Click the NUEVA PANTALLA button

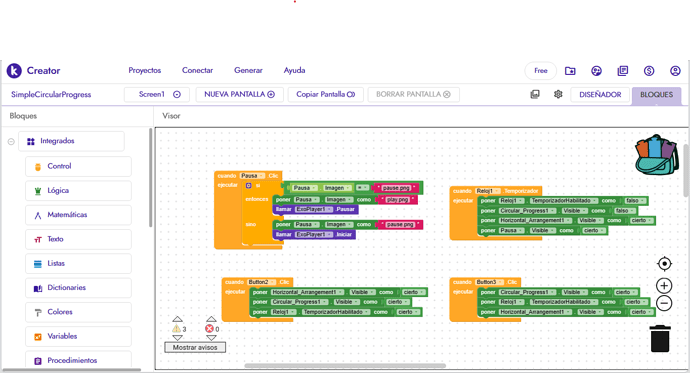(x=239, y=94)
